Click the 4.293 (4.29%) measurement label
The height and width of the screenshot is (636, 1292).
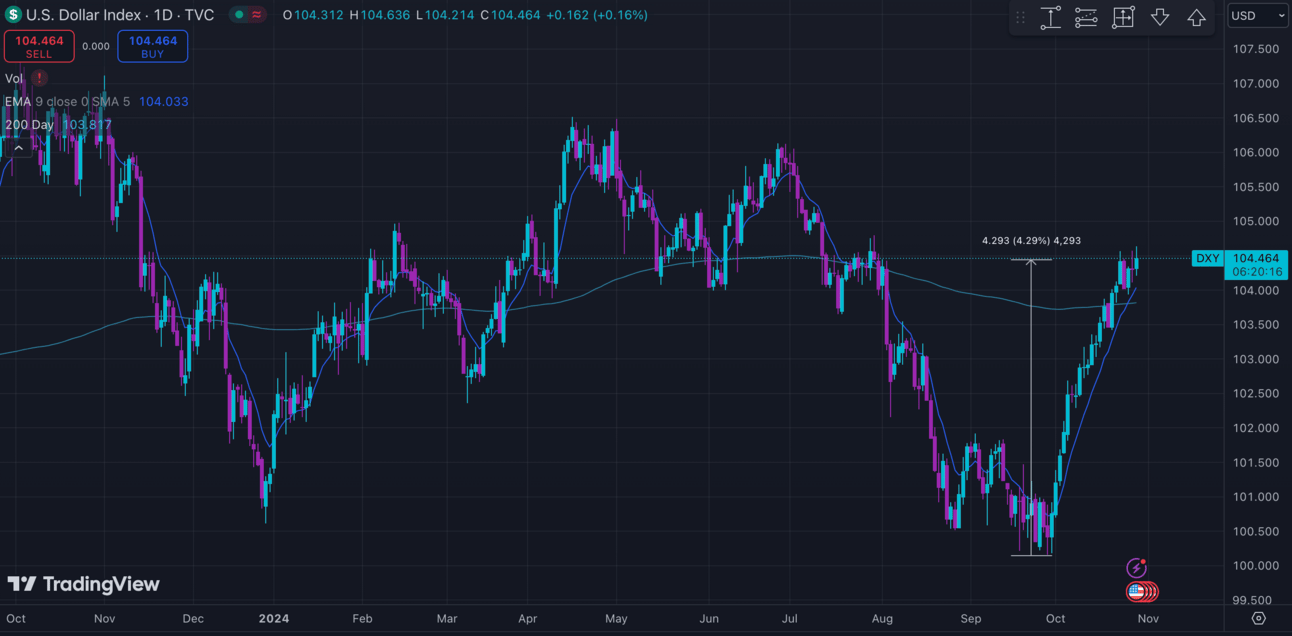[1031, 241]
